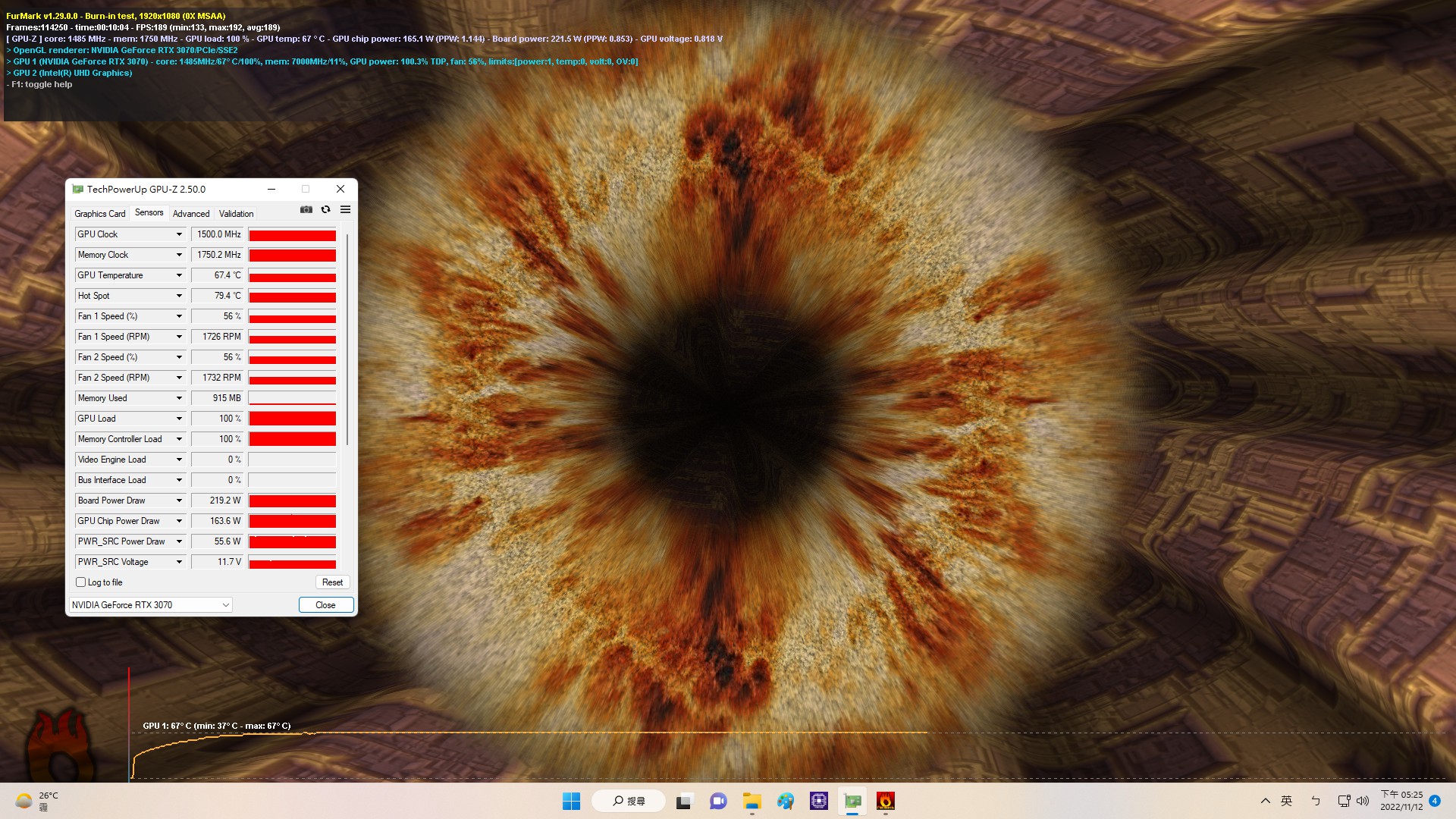Expand the Memory Controller Load dropdown
1456x819 pixels.
coord(179,439)
